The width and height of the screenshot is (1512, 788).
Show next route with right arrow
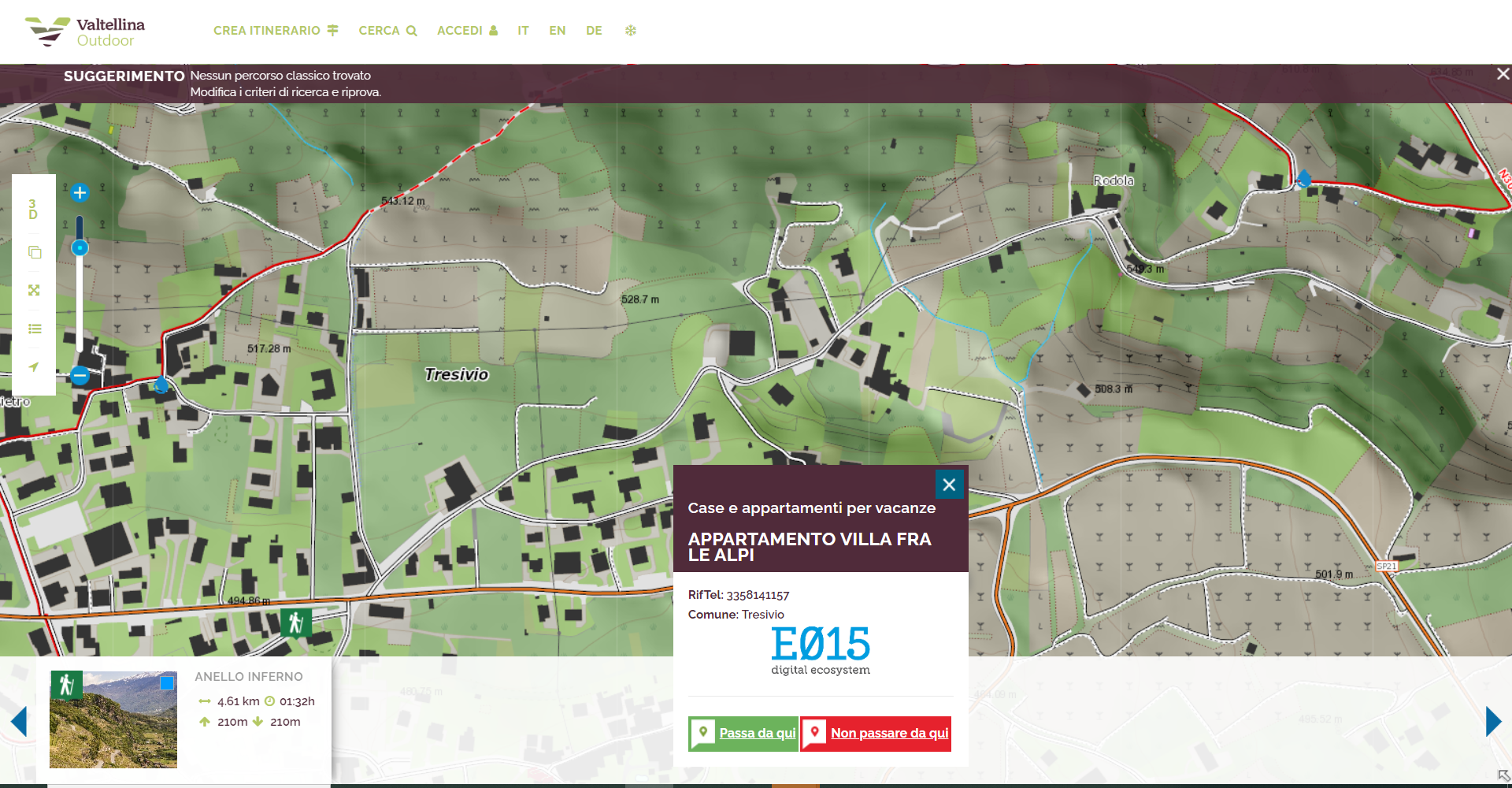coord(1492,722)
